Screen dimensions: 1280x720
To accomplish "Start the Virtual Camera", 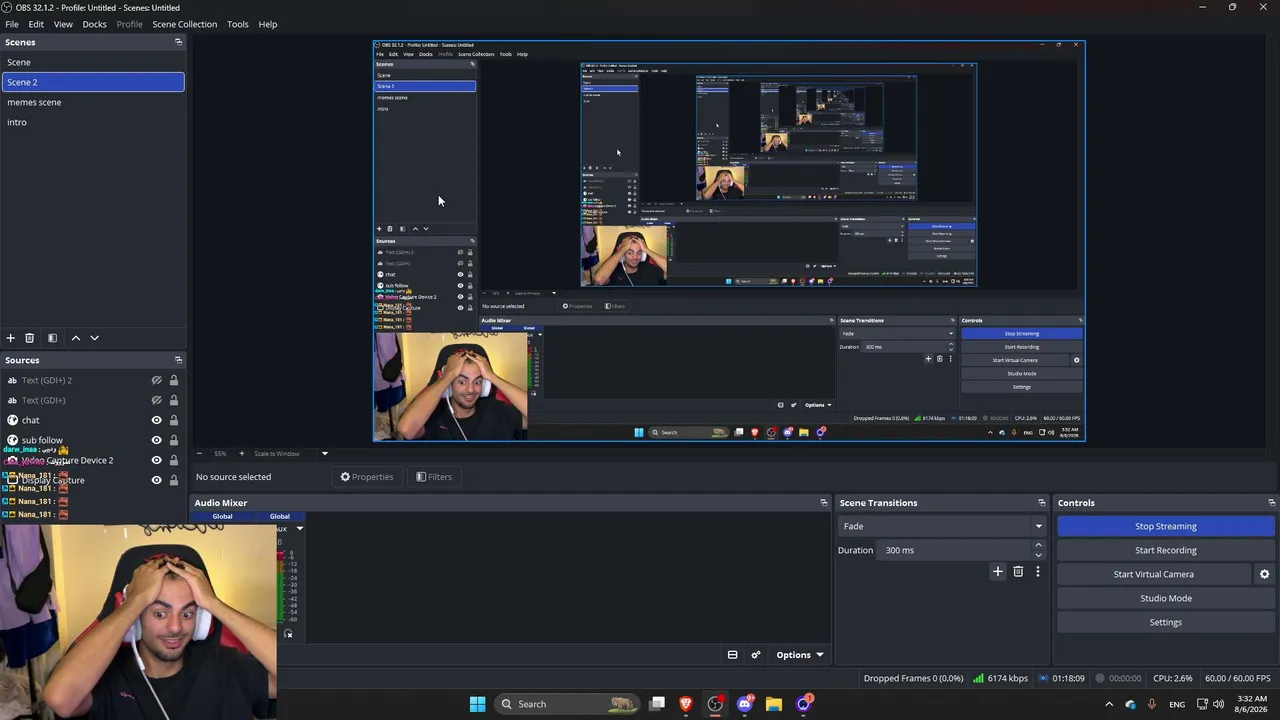I will pyautogui.click(x=1154, y=574).
